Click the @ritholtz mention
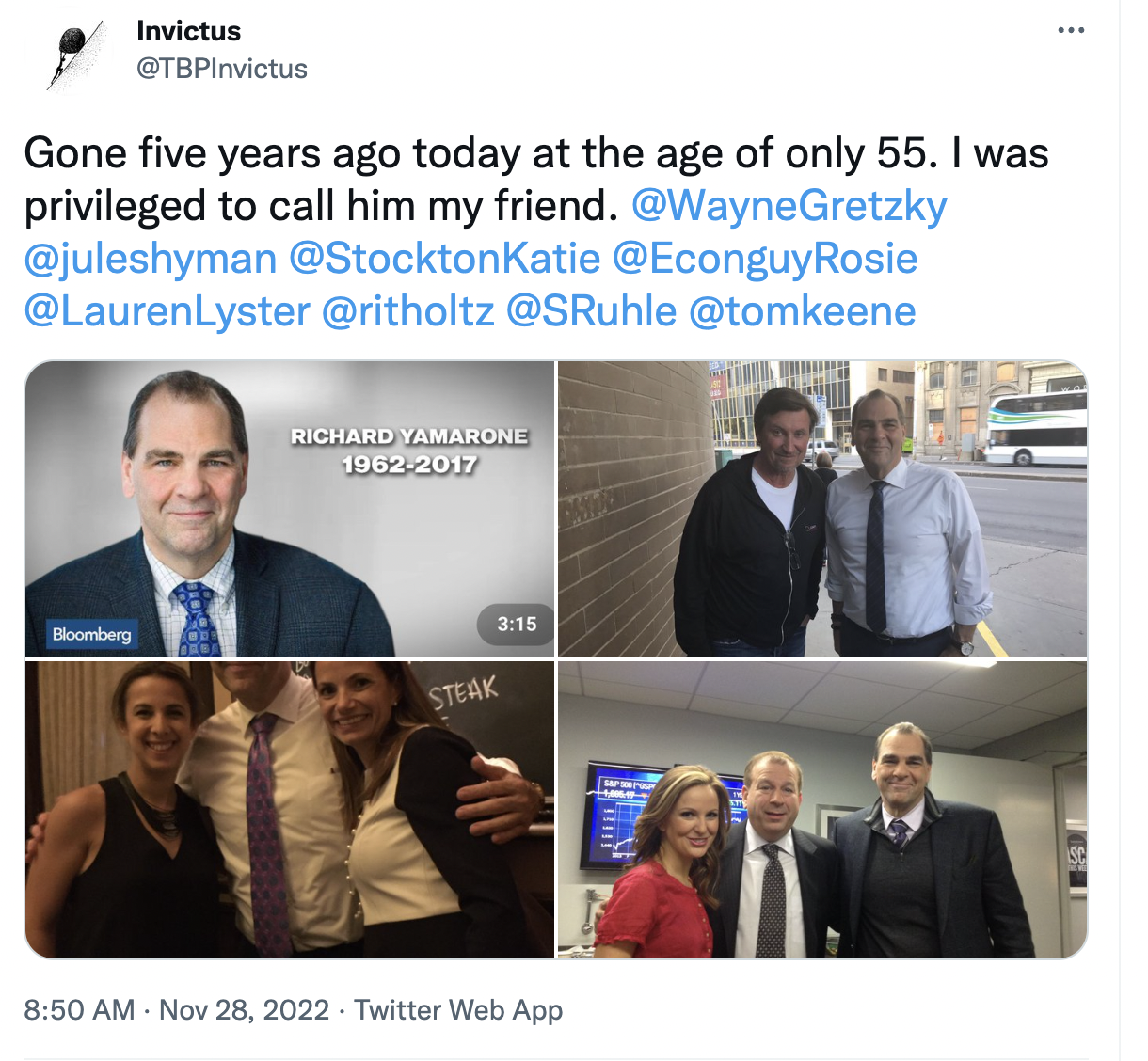Image resolution: width=1148 pixels, height=1061 pixels. (x=407, y=311)
